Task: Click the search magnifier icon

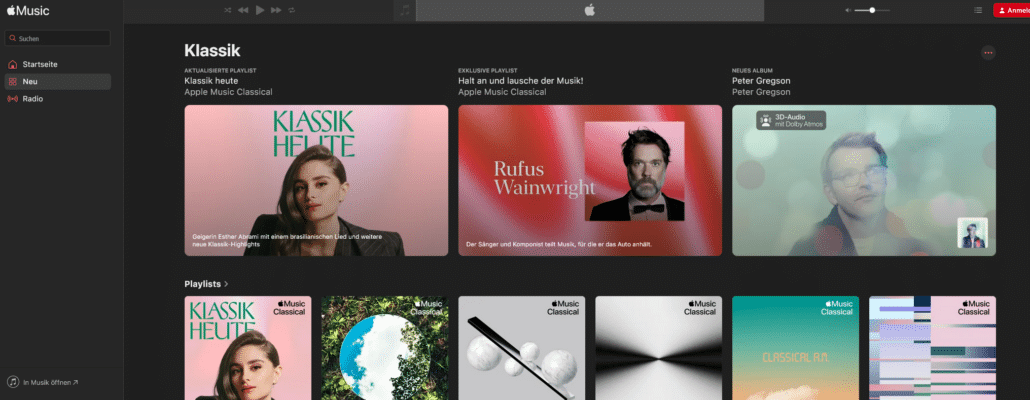Action: (x=12, y=39)
